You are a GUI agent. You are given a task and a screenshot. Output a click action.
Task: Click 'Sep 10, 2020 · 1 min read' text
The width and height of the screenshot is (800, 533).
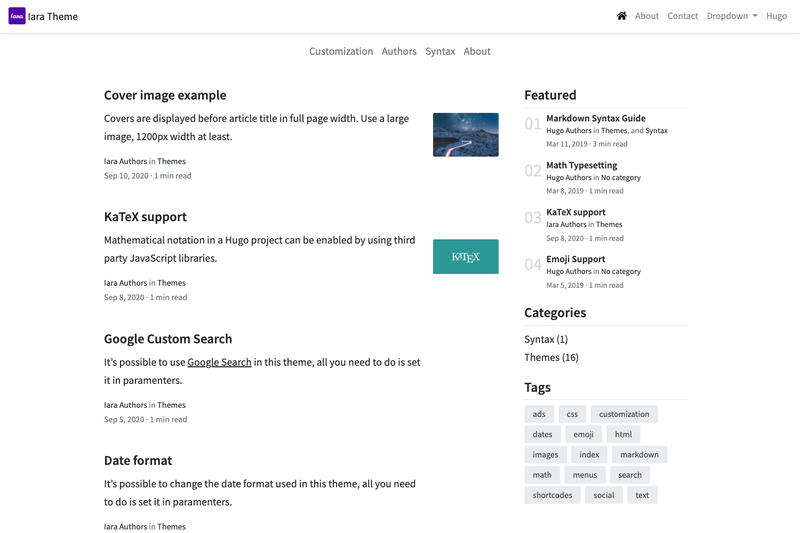coord(147,176)
